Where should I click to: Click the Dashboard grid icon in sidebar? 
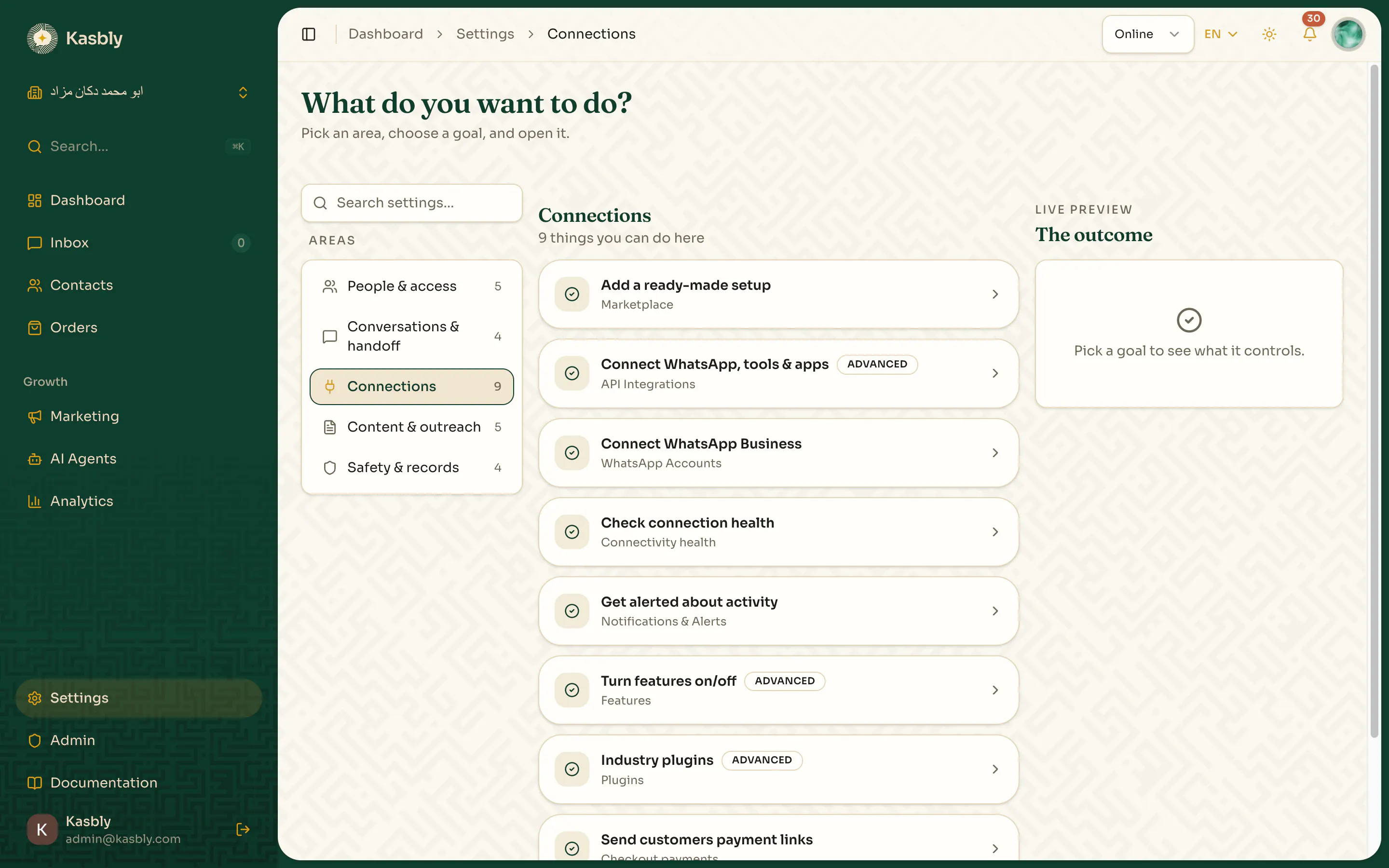34,200
